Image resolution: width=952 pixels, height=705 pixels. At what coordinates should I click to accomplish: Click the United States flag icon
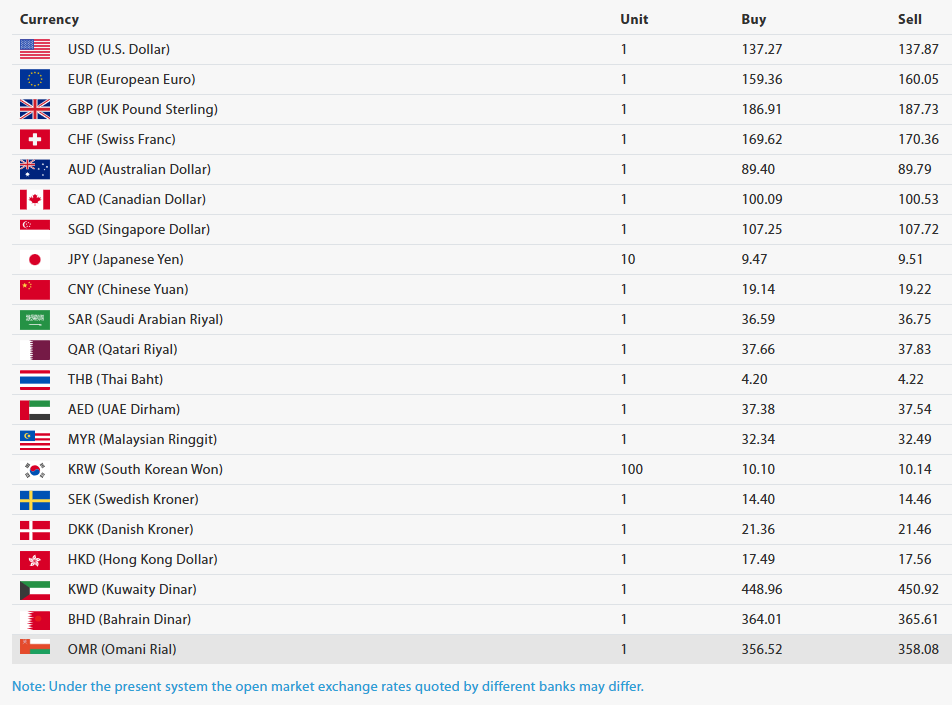pyautogui.click(x=35, y=49)
